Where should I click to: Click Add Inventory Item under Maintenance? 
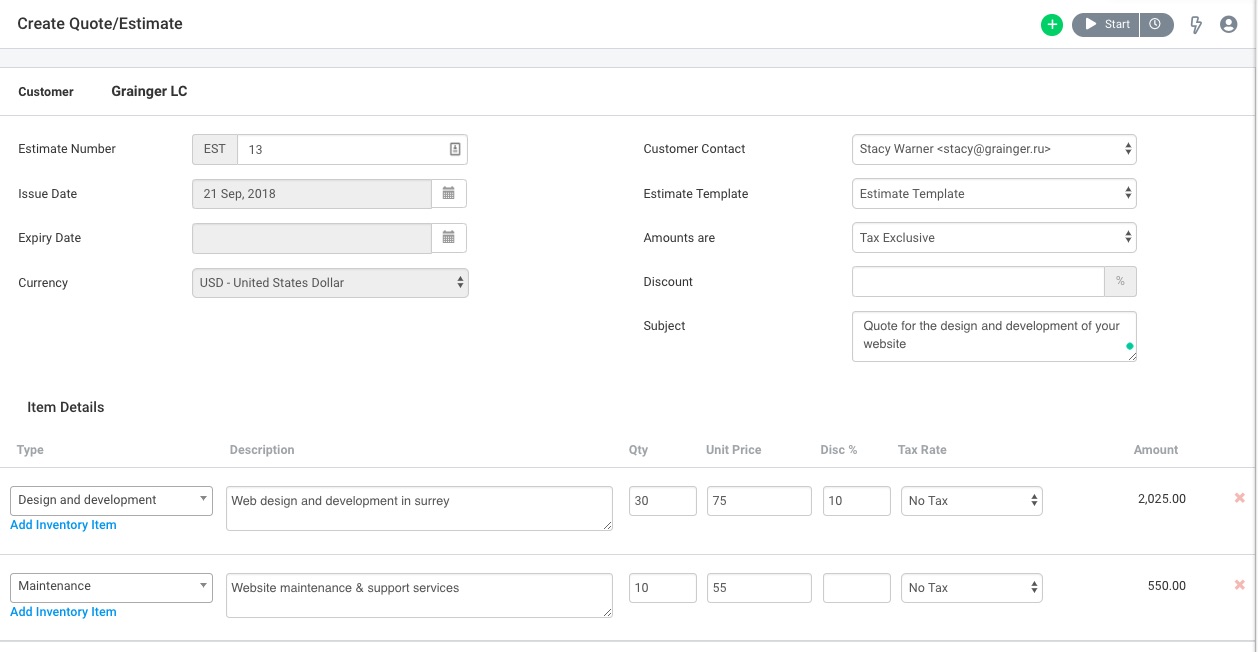click(x=63, y=612)
